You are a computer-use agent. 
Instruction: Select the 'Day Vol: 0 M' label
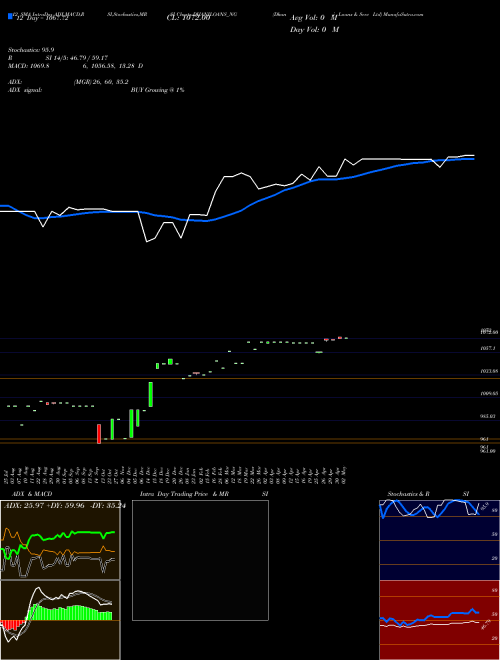pyautogui.click(x=314, y=30)
